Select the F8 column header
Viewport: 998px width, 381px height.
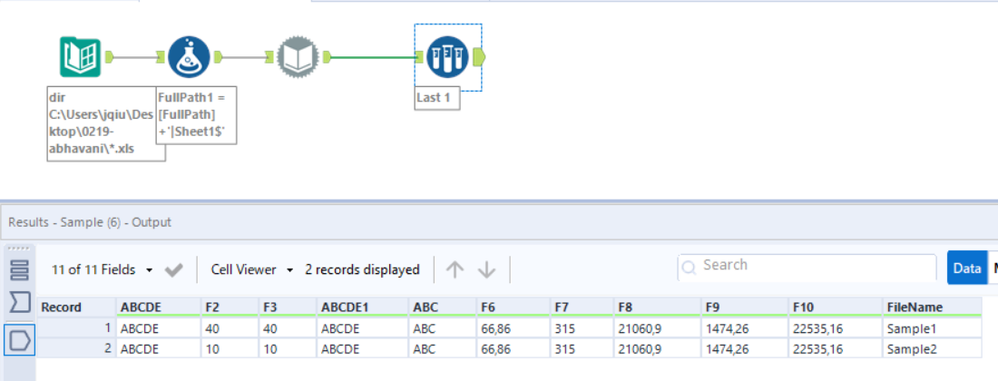[x=657, y=307]
